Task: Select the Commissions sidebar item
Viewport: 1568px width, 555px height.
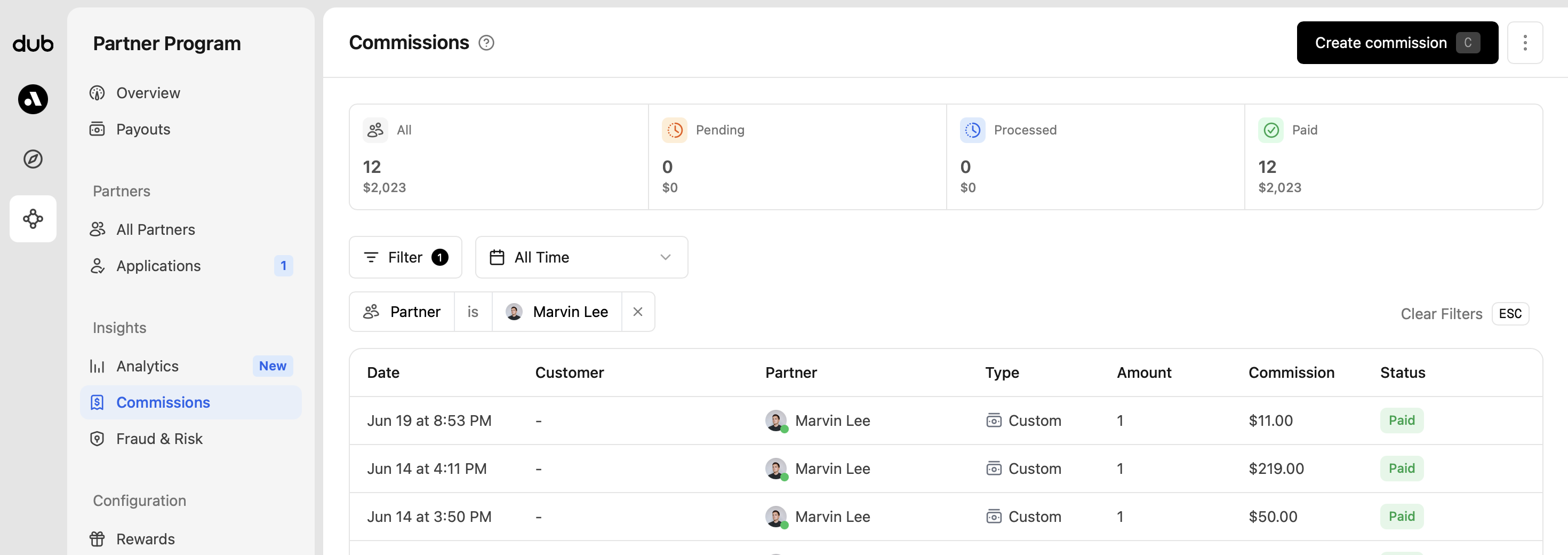Action: [x=190, y=402]
